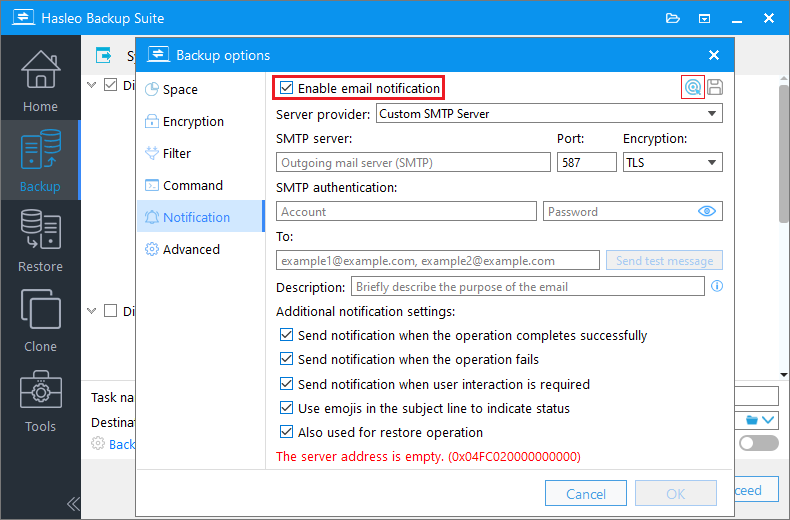
Task: Select the Backup section in the sidebar
Action: [x=40, y=160]
